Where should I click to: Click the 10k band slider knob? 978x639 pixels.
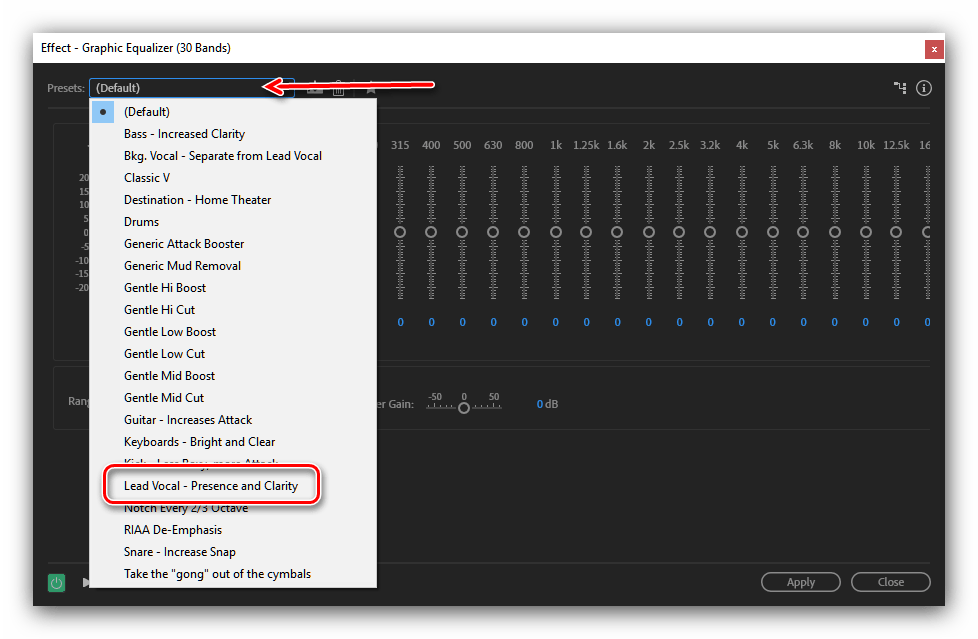pos(866,232)
